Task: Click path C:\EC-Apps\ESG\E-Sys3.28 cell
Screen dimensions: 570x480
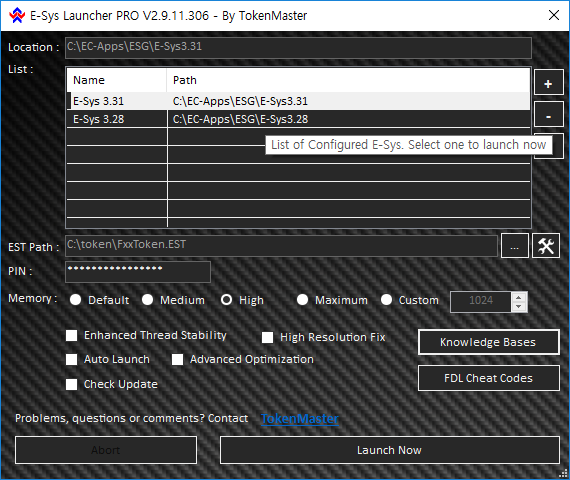Action: click(240, 119)
